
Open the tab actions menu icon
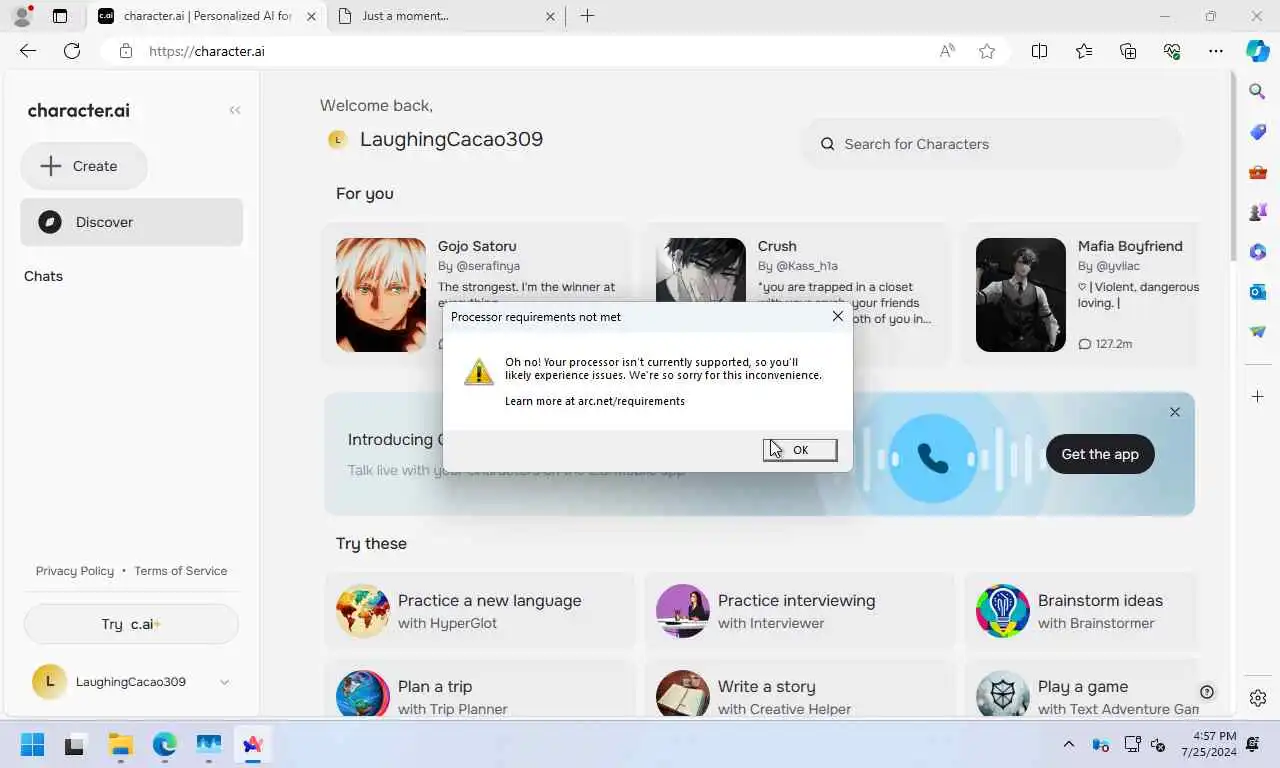point(60,16)
